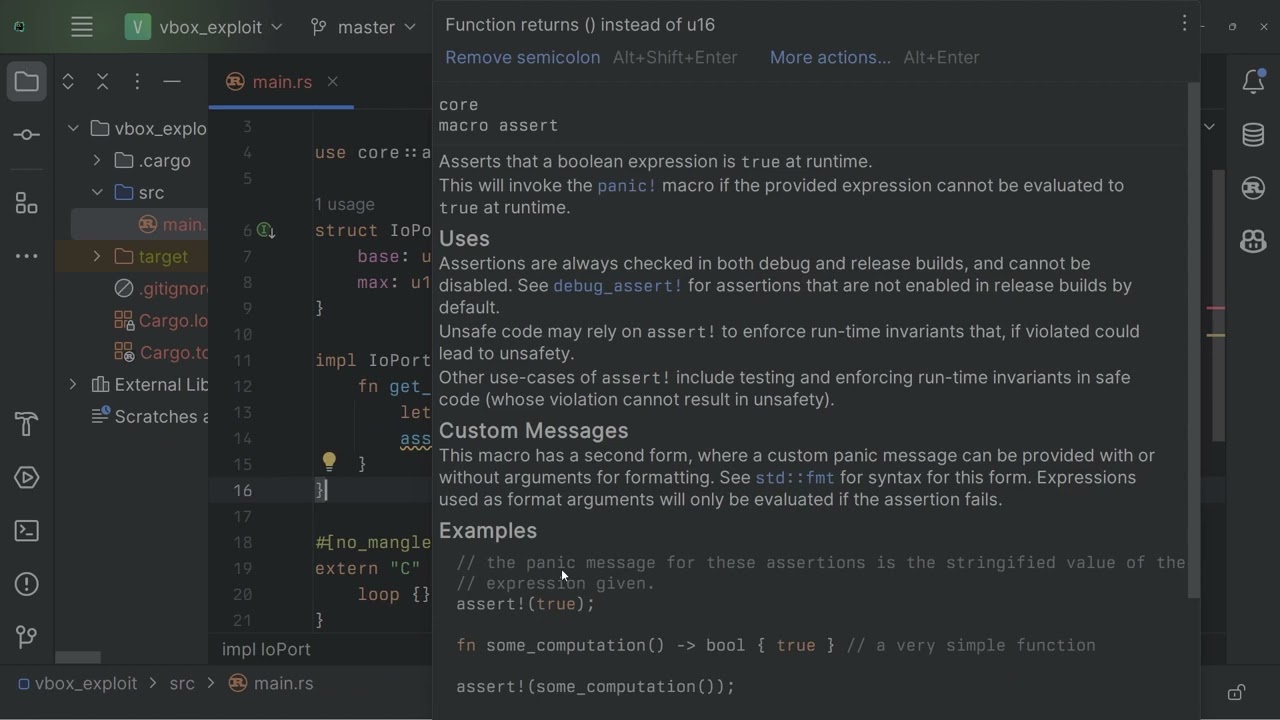Image resolution: width=1280 pixels, height=720 pixels.
Task: Collapse the src folder
Action: click(97, 192)
